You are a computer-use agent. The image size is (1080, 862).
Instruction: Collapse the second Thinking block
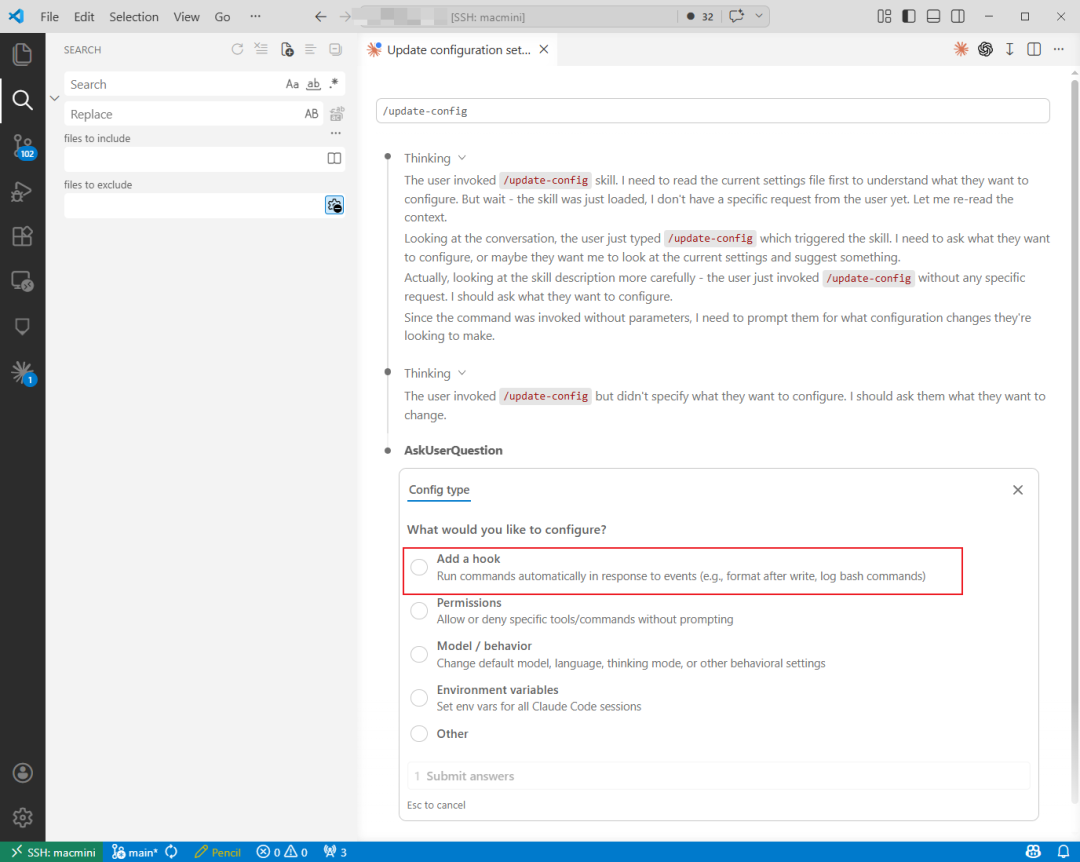click(x=435, y=373)
